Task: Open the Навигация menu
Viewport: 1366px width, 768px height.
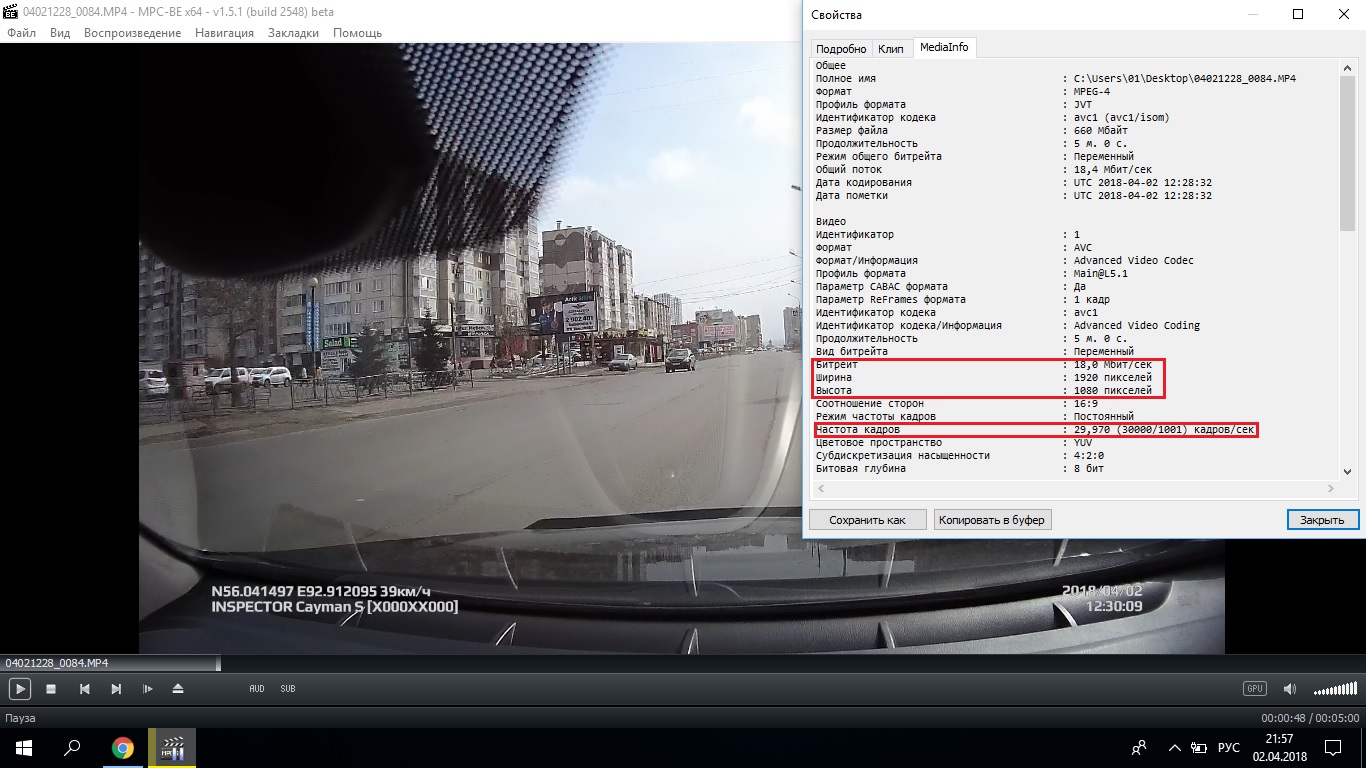Action: pos(224,33)
